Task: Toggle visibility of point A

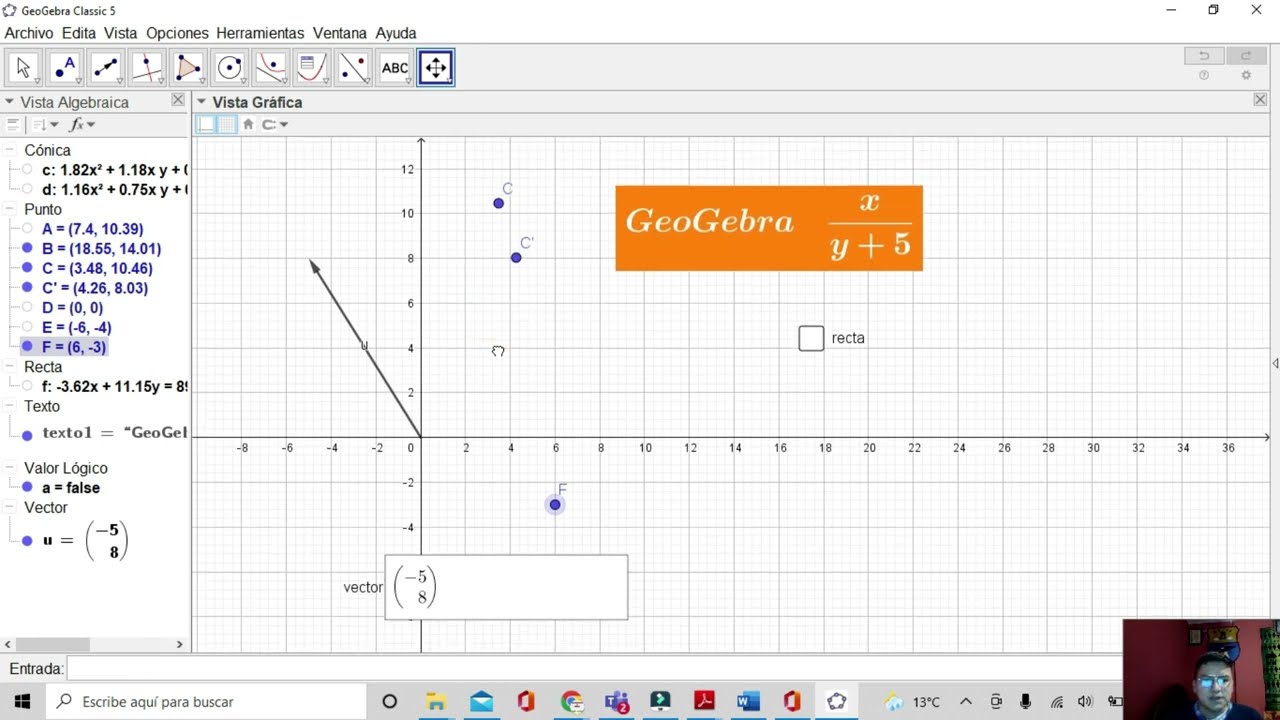Action: pos(28,229)
